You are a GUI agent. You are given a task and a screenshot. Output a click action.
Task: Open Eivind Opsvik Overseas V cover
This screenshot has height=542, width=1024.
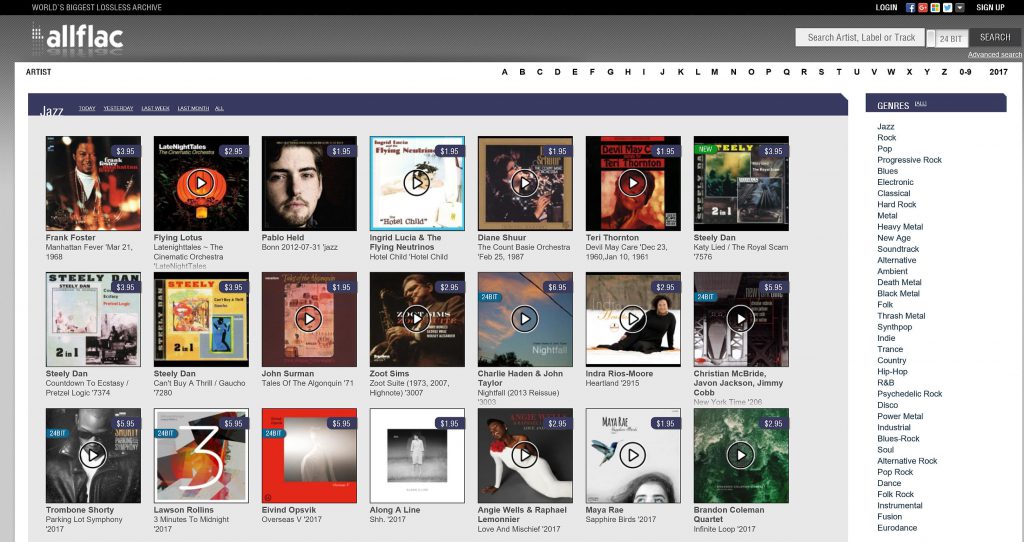coord(309,455)
